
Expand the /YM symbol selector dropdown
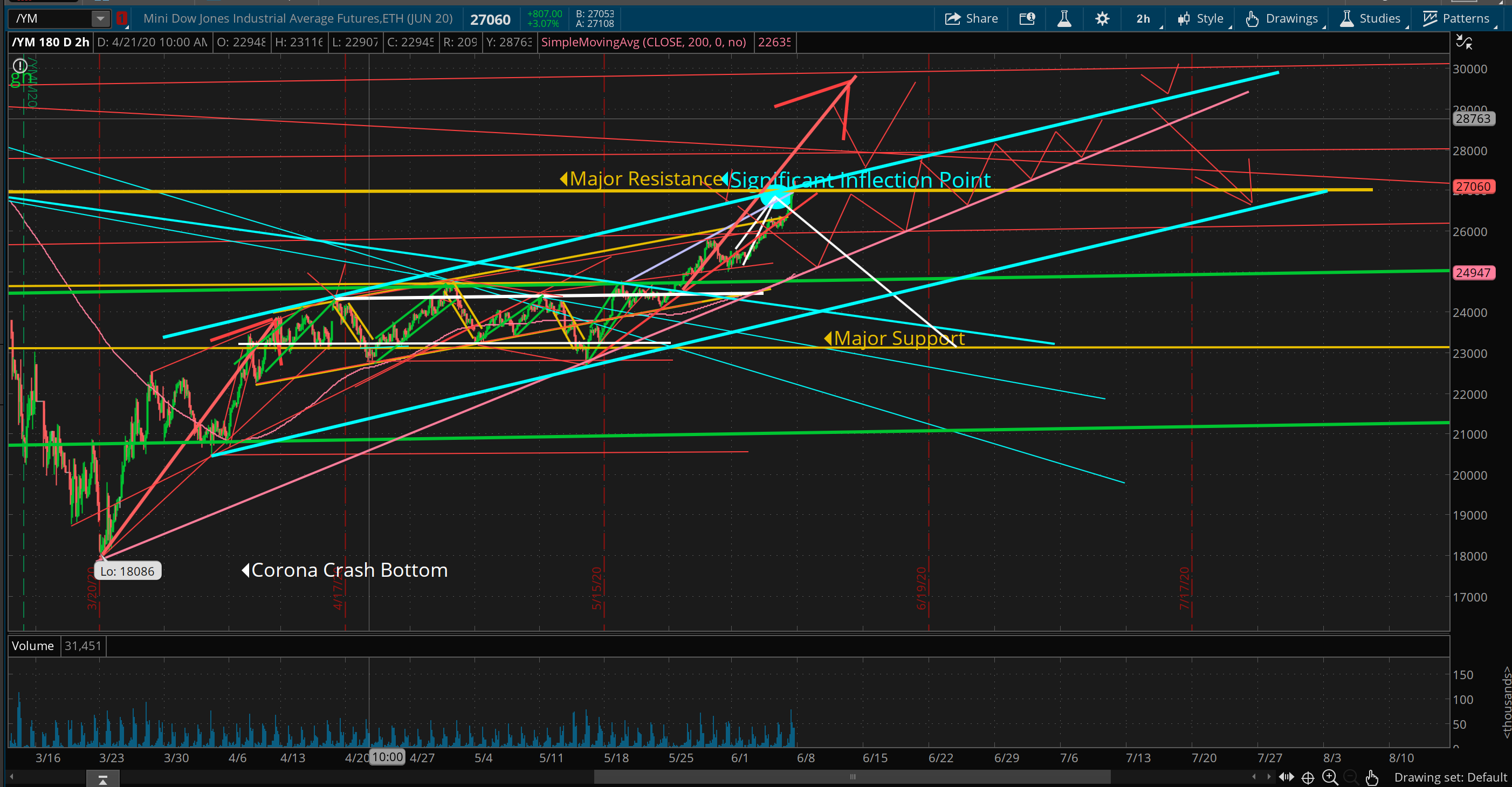(100, 19)
